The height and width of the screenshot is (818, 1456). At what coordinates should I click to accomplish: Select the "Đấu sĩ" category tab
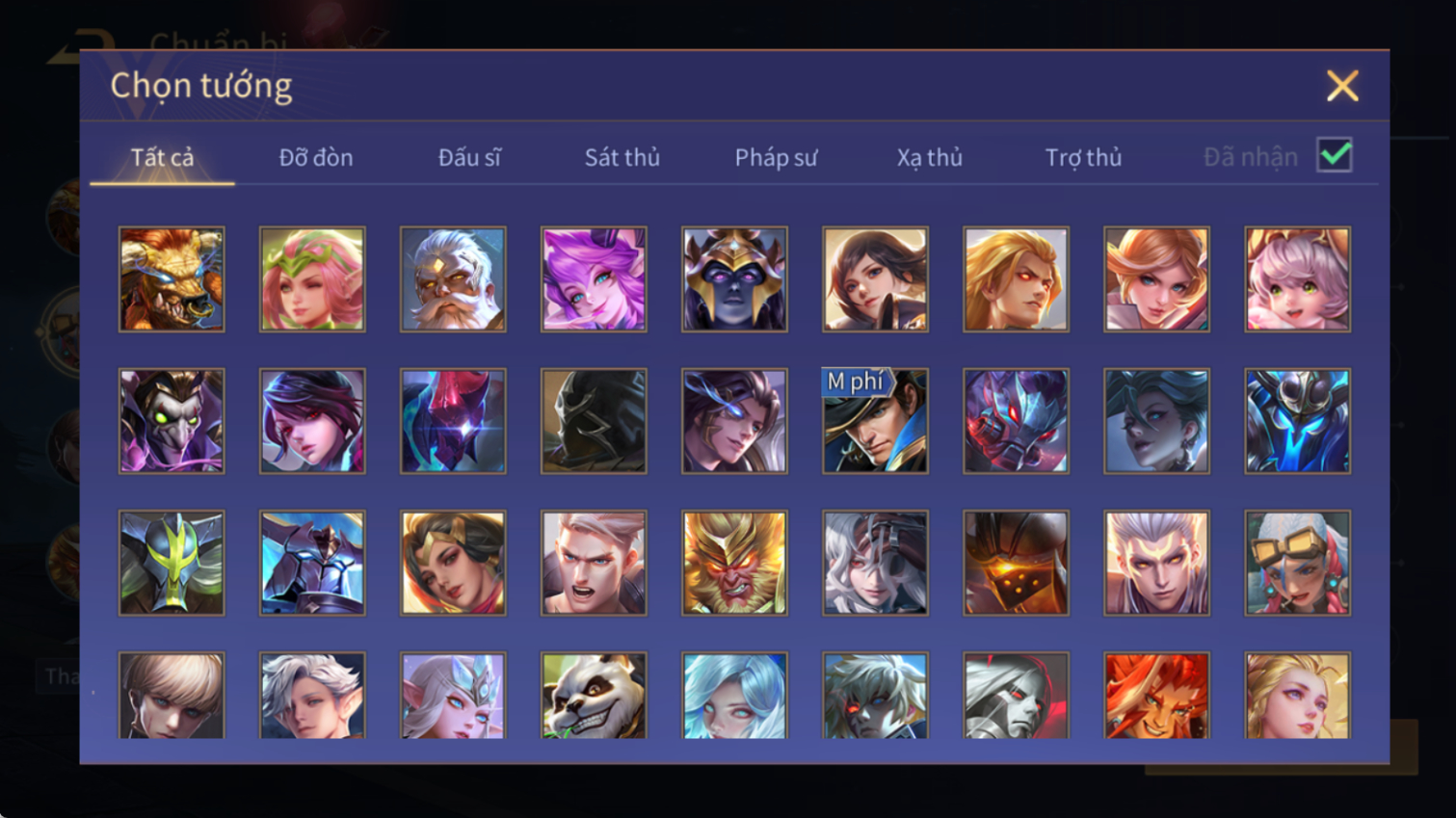469,157
